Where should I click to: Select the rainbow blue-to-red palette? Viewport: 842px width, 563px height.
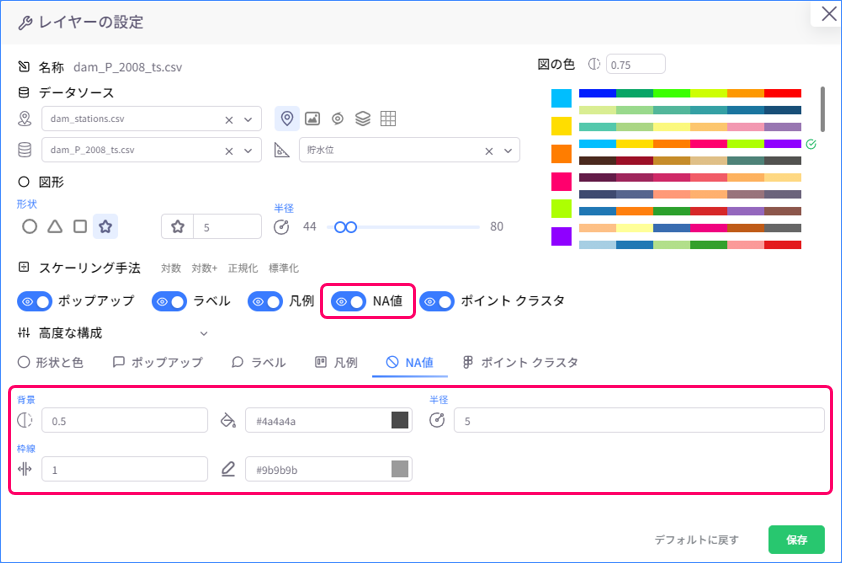(x=690, y=93)
